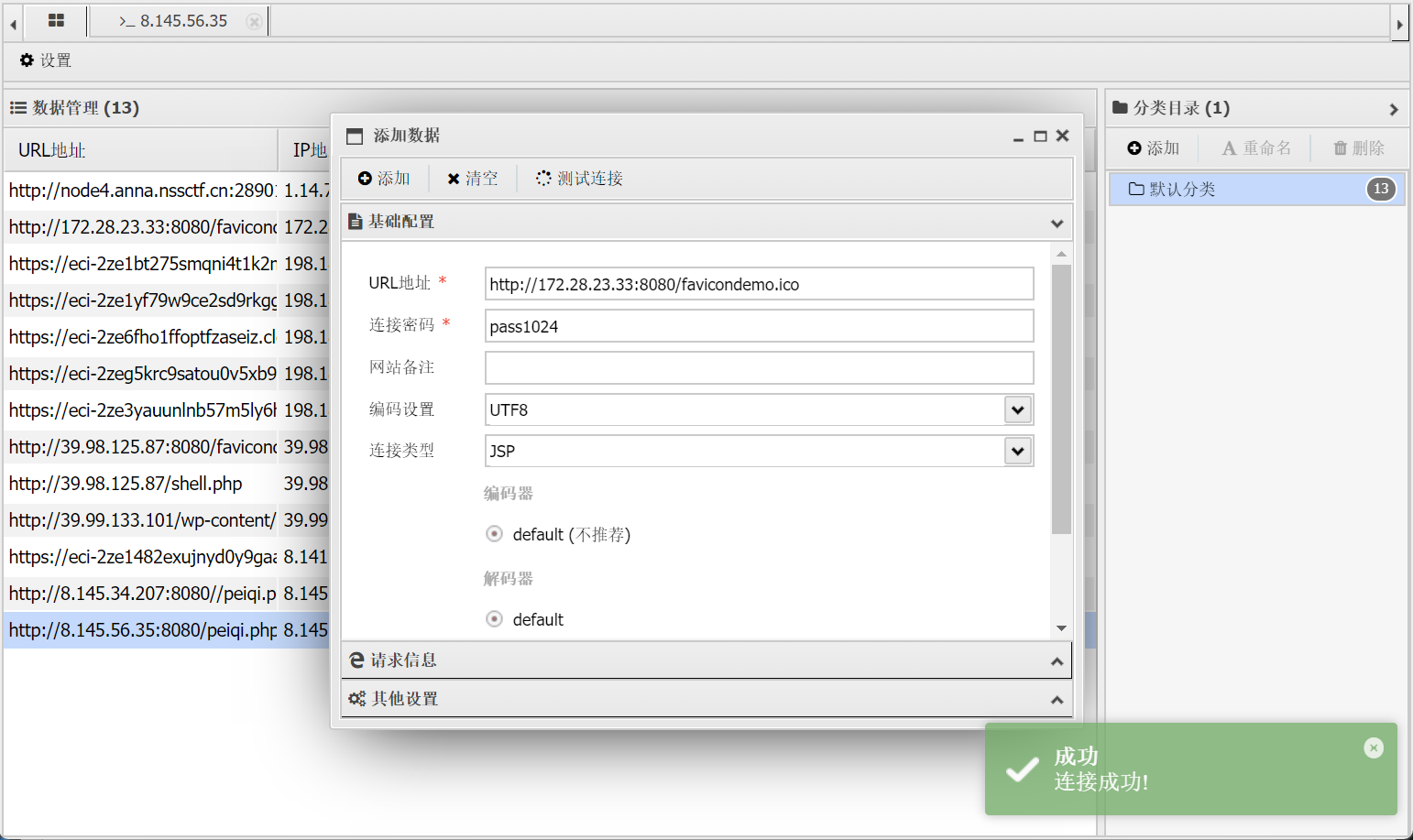Open the 连接类型 JSP dropdown
This screenshot has height=840, width=1413.
(x=1017, y=451)
